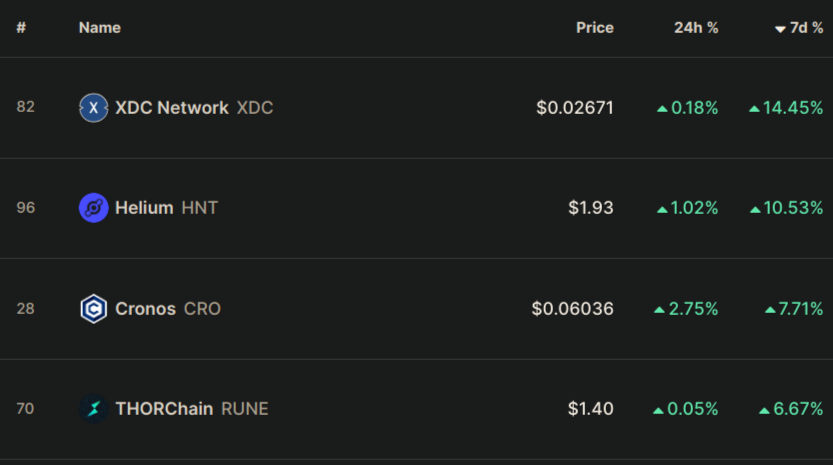Click the THORChain lightning logo
This screenshot has width=833, height=465.
[94, 409]
